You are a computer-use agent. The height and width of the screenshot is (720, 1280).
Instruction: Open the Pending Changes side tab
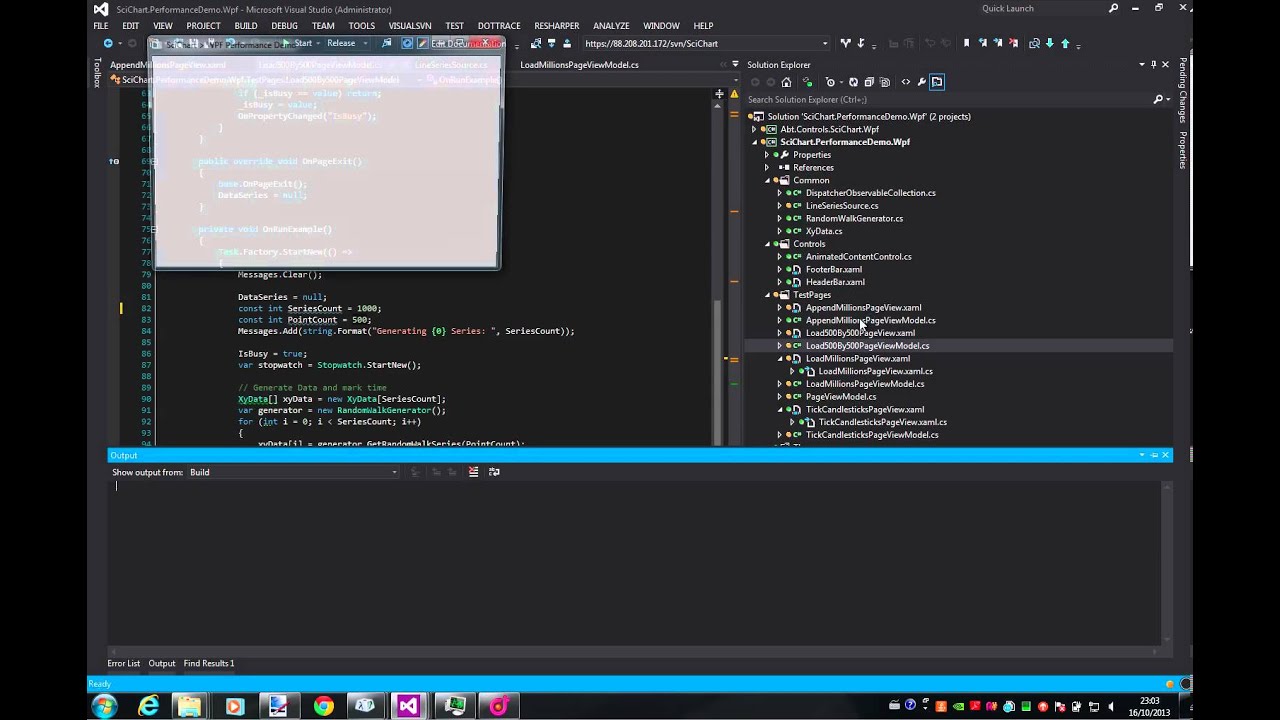[1182, 90]
